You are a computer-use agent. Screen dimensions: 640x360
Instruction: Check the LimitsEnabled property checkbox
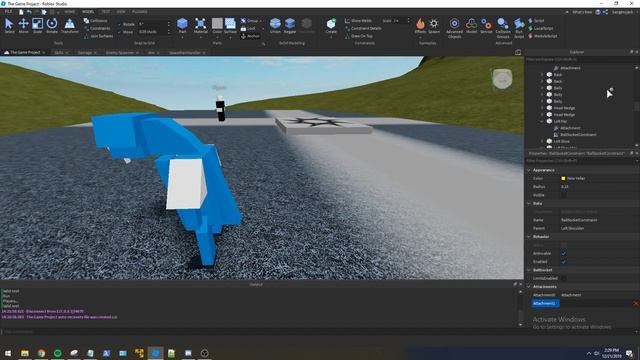564,278
